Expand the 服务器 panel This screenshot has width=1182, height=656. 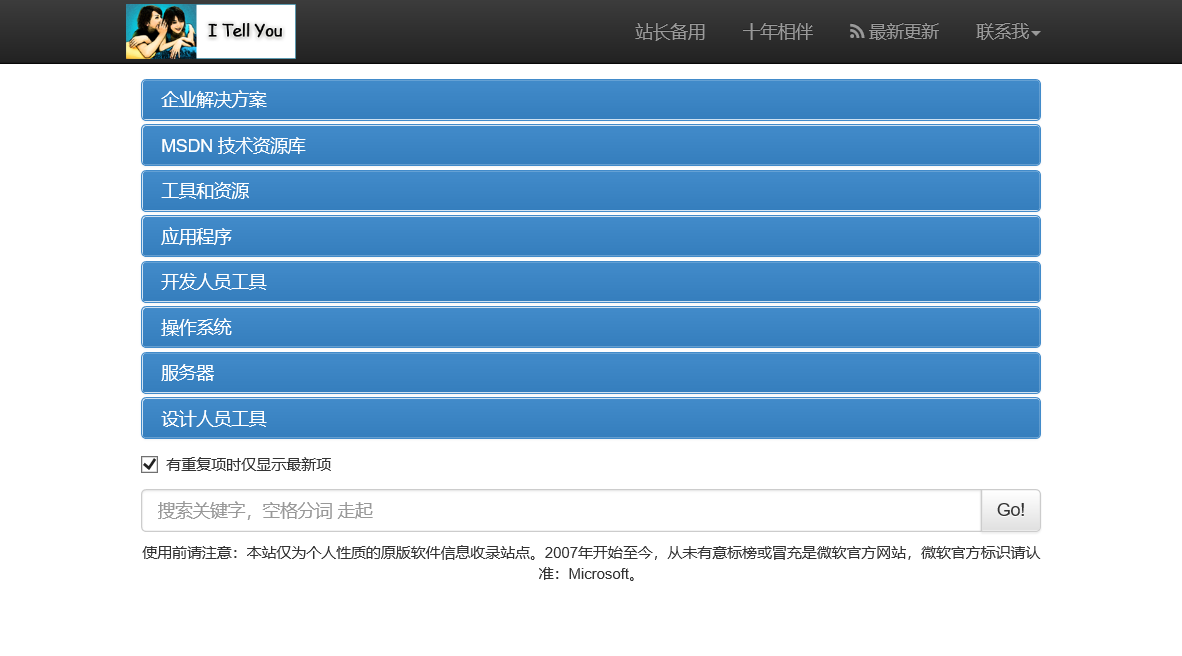(x=591, y=372)
